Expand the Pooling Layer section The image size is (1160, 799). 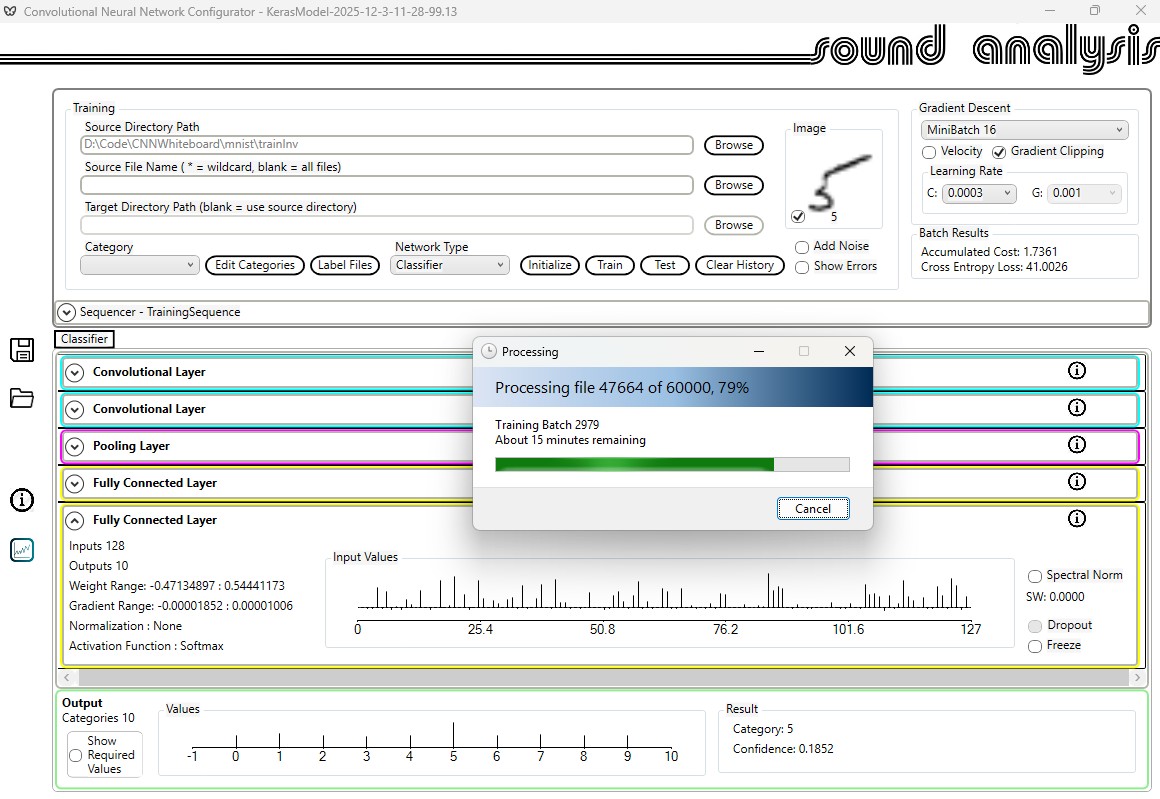coord(74,446)
